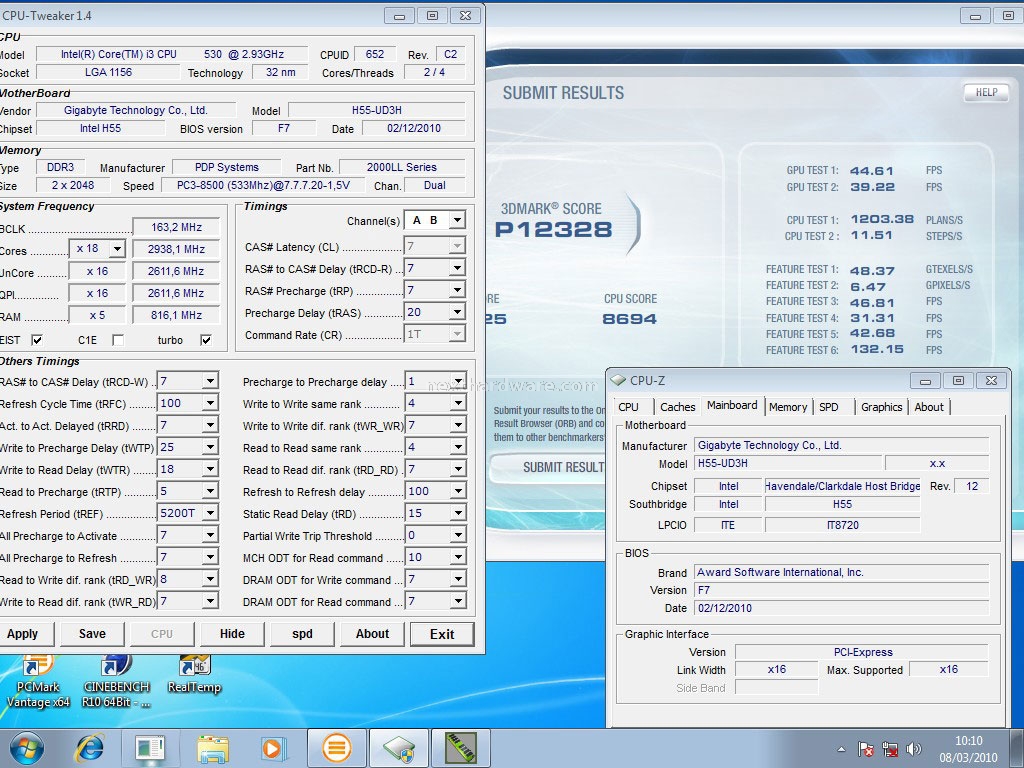Open MCH ODT for Read command dropdown
Viewport: 1024px width, 768px height.
coord(458,557)
